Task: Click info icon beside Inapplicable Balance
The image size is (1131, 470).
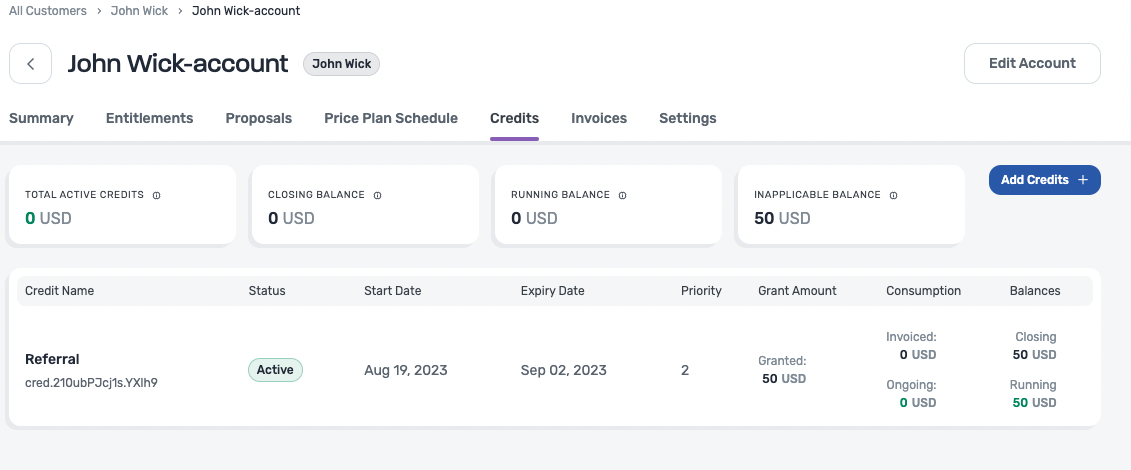Action: click(x=893, y=196)
